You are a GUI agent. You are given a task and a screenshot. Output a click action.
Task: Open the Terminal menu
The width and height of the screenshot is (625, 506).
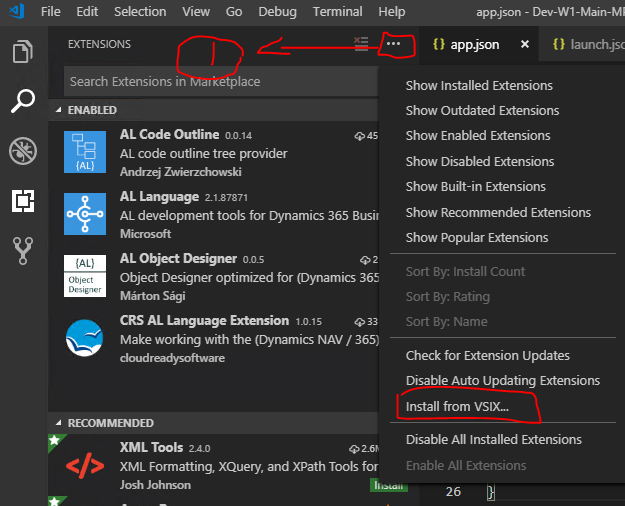coord(338,12)
